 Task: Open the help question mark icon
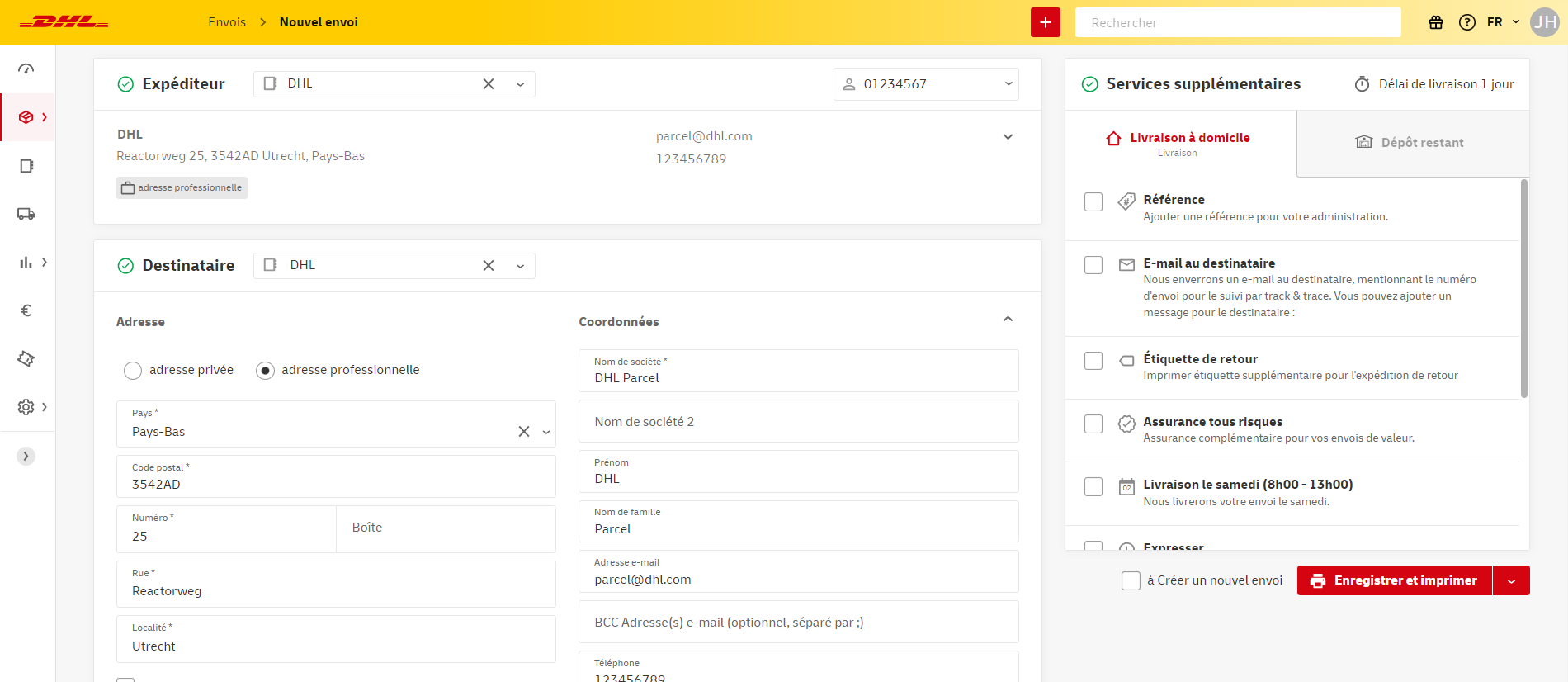tap(1467, 22)
